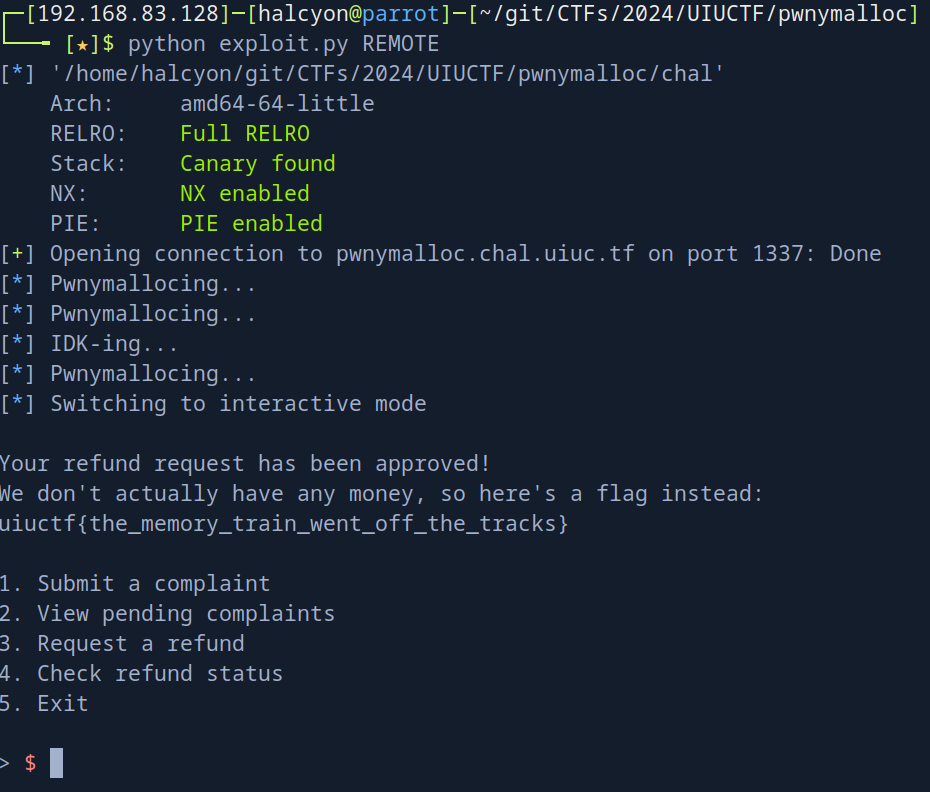The width and height of the screenshot is (930, 792).
Task: Click the 'Switching to interactive mode' line
Action: pyautogui.click(x=238, y=404)
